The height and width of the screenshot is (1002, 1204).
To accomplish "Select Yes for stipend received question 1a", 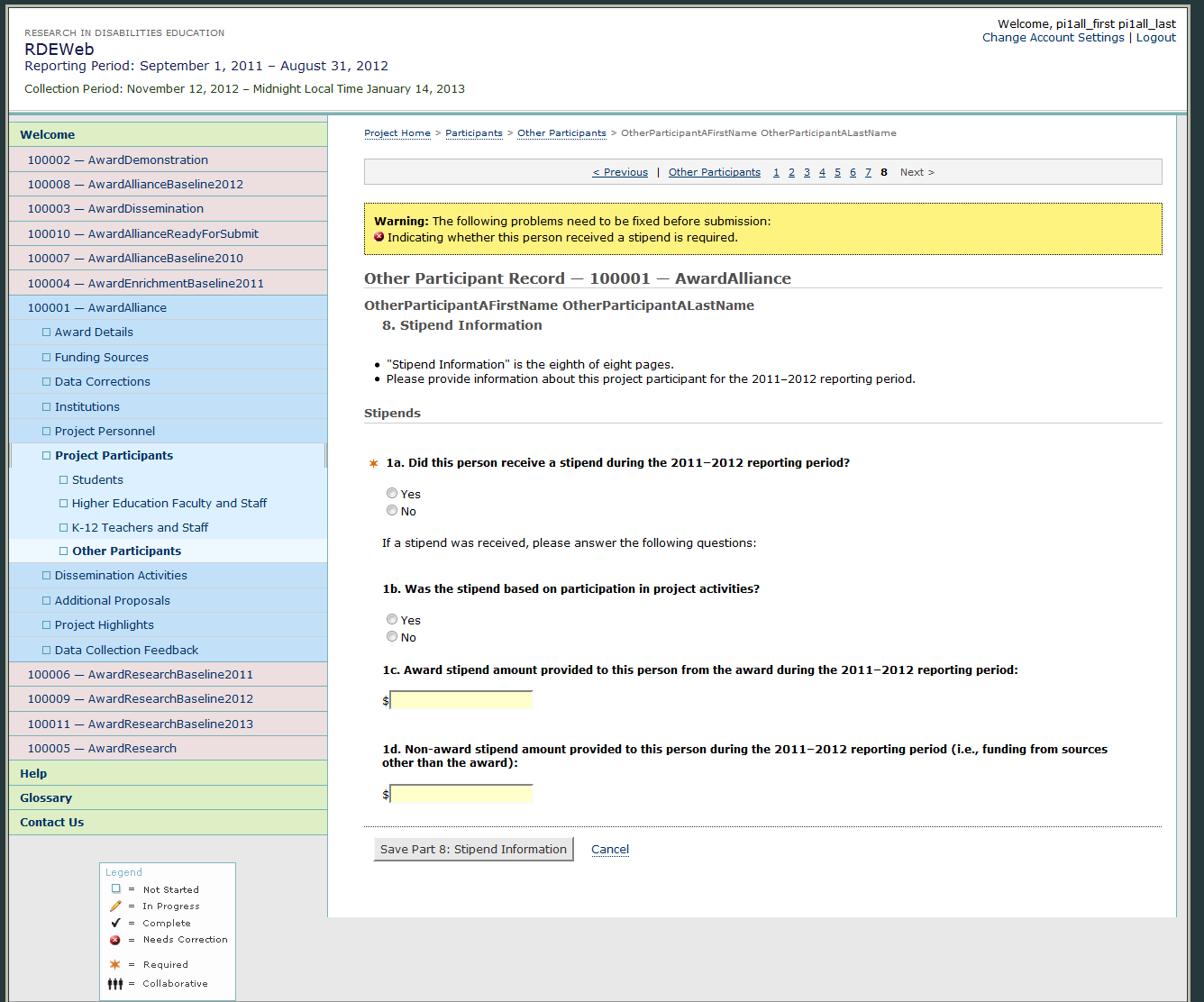I will (392, 494).
